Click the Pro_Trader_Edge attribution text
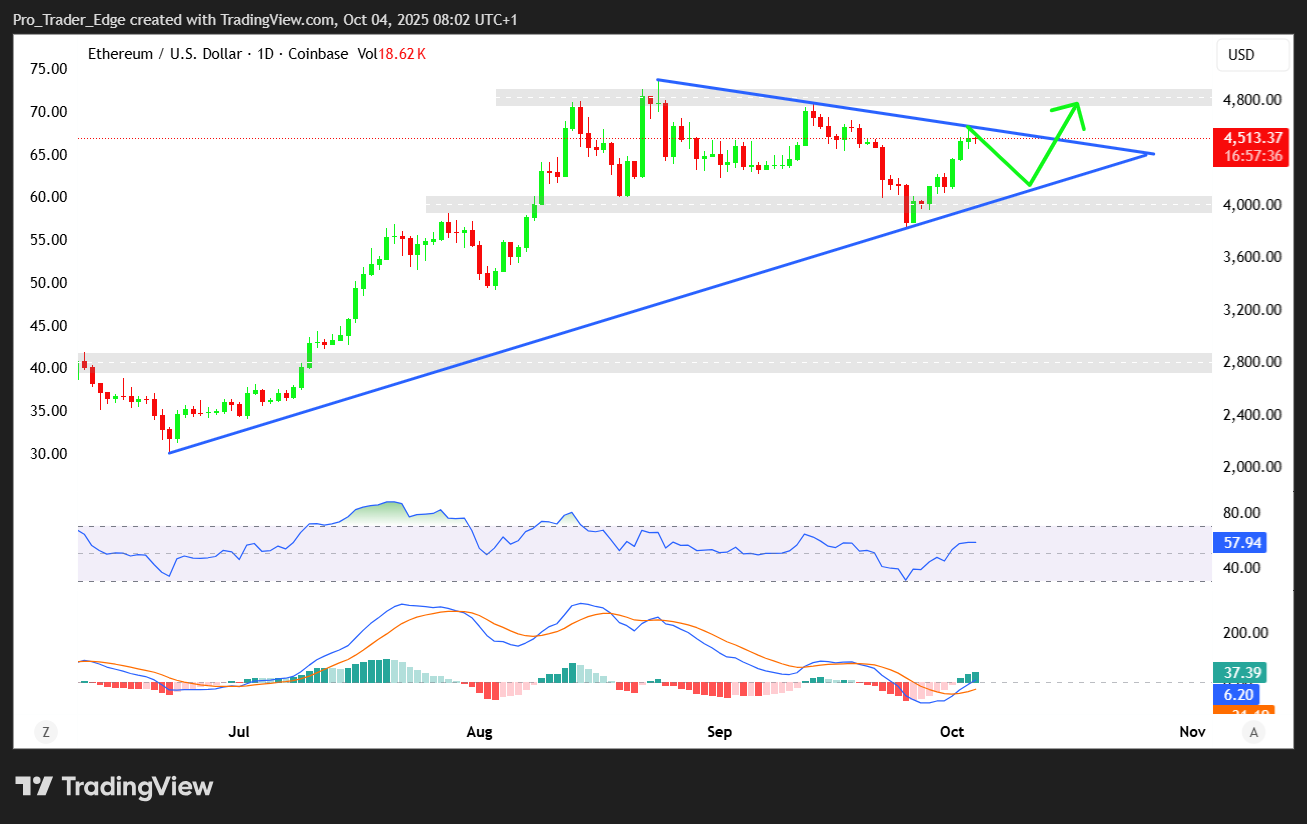 point(64,20)
